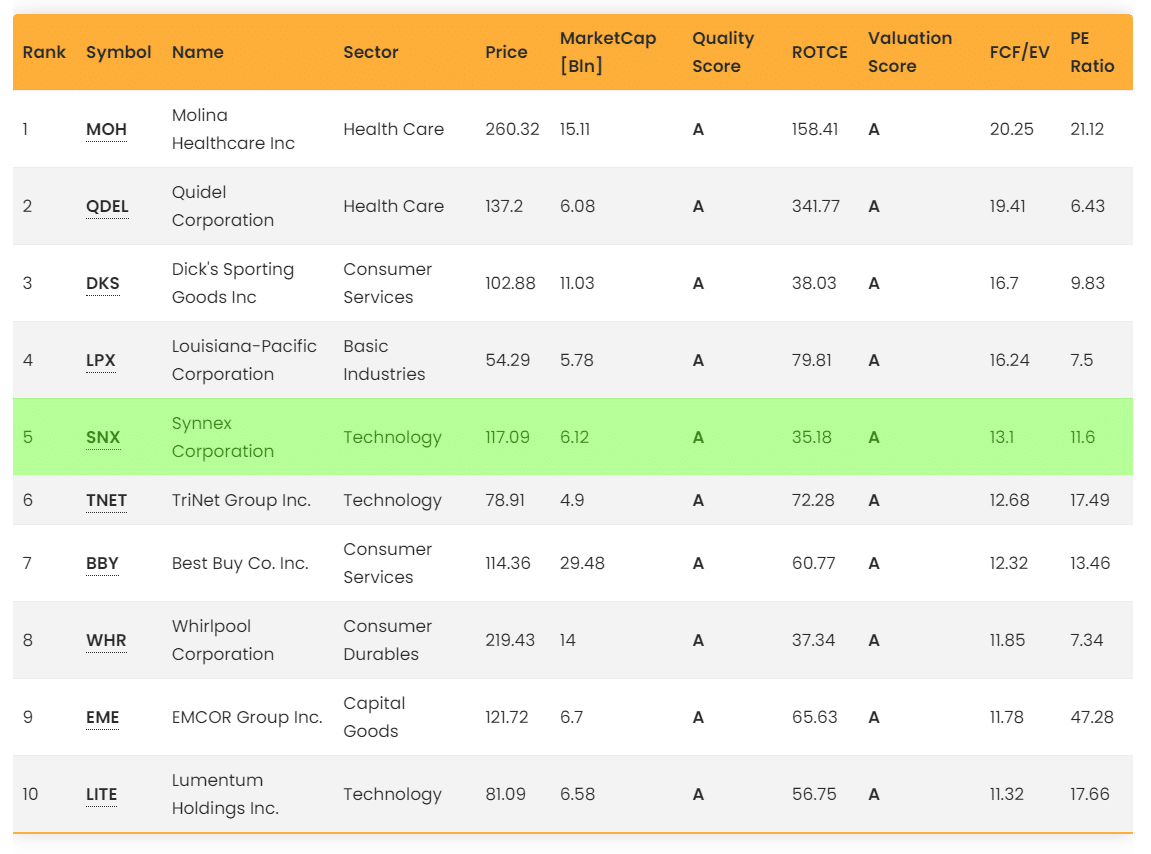Open the WHR ticker link

[x=106, y=640]
